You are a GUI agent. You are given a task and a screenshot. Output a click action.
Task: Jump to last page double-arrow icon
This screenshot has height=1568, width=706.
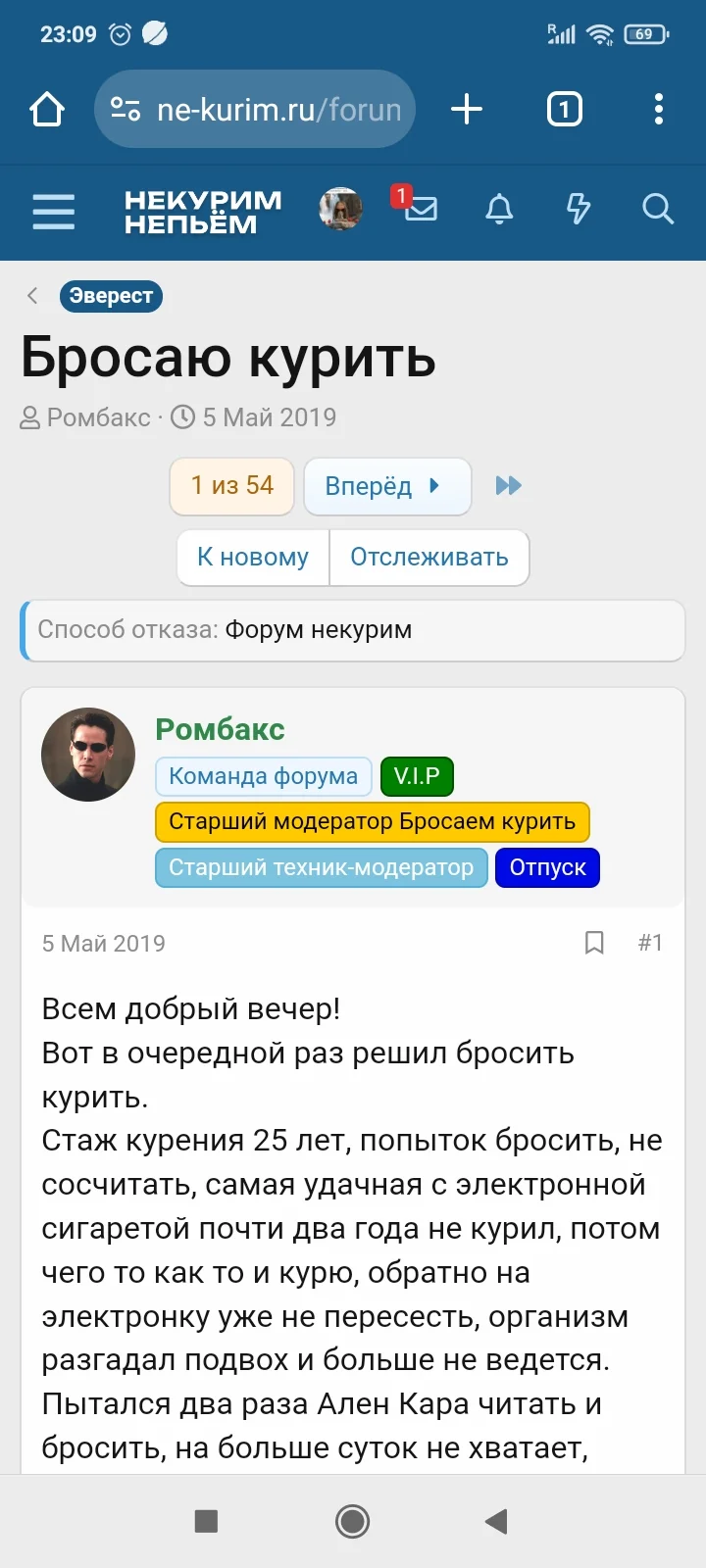pos(508,485)
